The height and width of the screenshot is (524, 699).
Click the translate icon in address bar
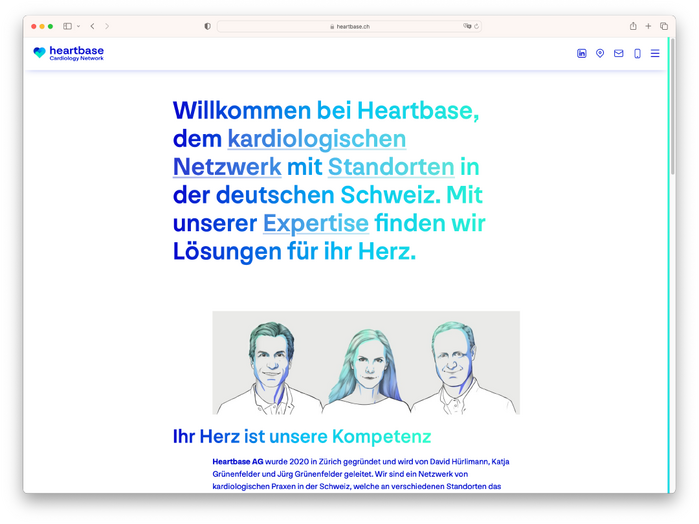coord(467,26)
